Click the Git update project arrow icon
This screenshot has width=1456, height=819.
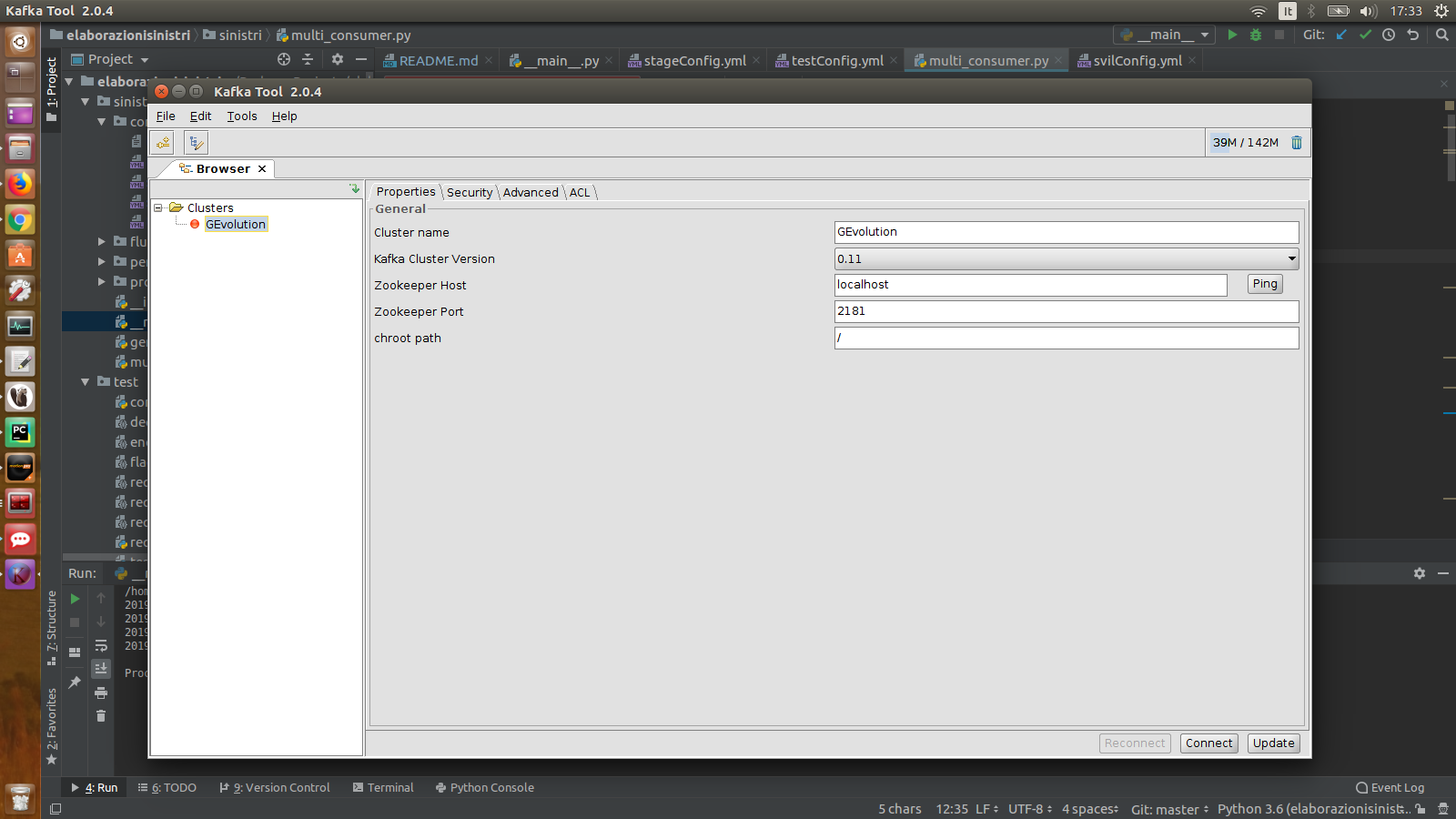(1341, 35)
